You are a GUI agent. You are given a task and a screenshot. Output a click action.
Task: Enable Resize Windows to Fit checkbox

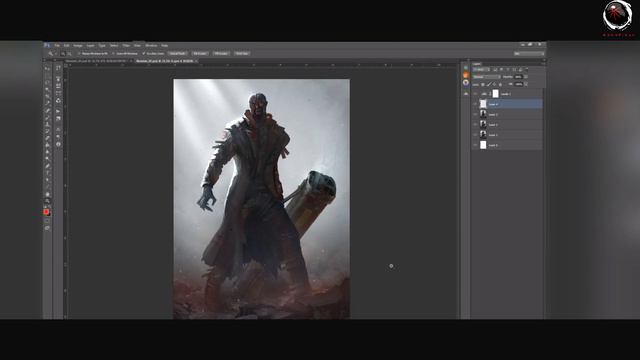coord(79,53)
